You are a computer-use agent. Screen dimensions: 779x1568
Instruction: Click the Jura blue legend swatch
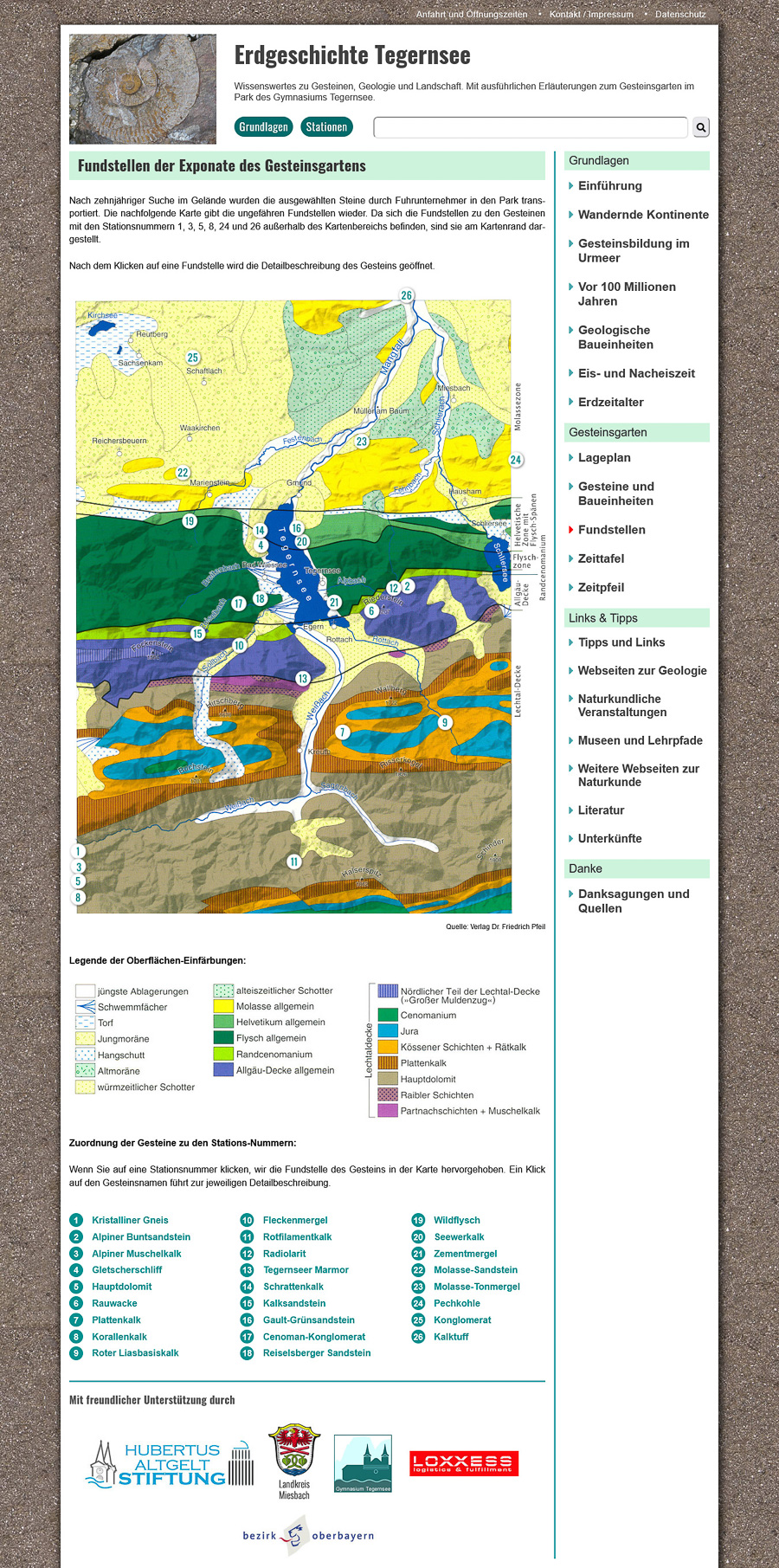pyautogui.click(x=388, y=1031)
